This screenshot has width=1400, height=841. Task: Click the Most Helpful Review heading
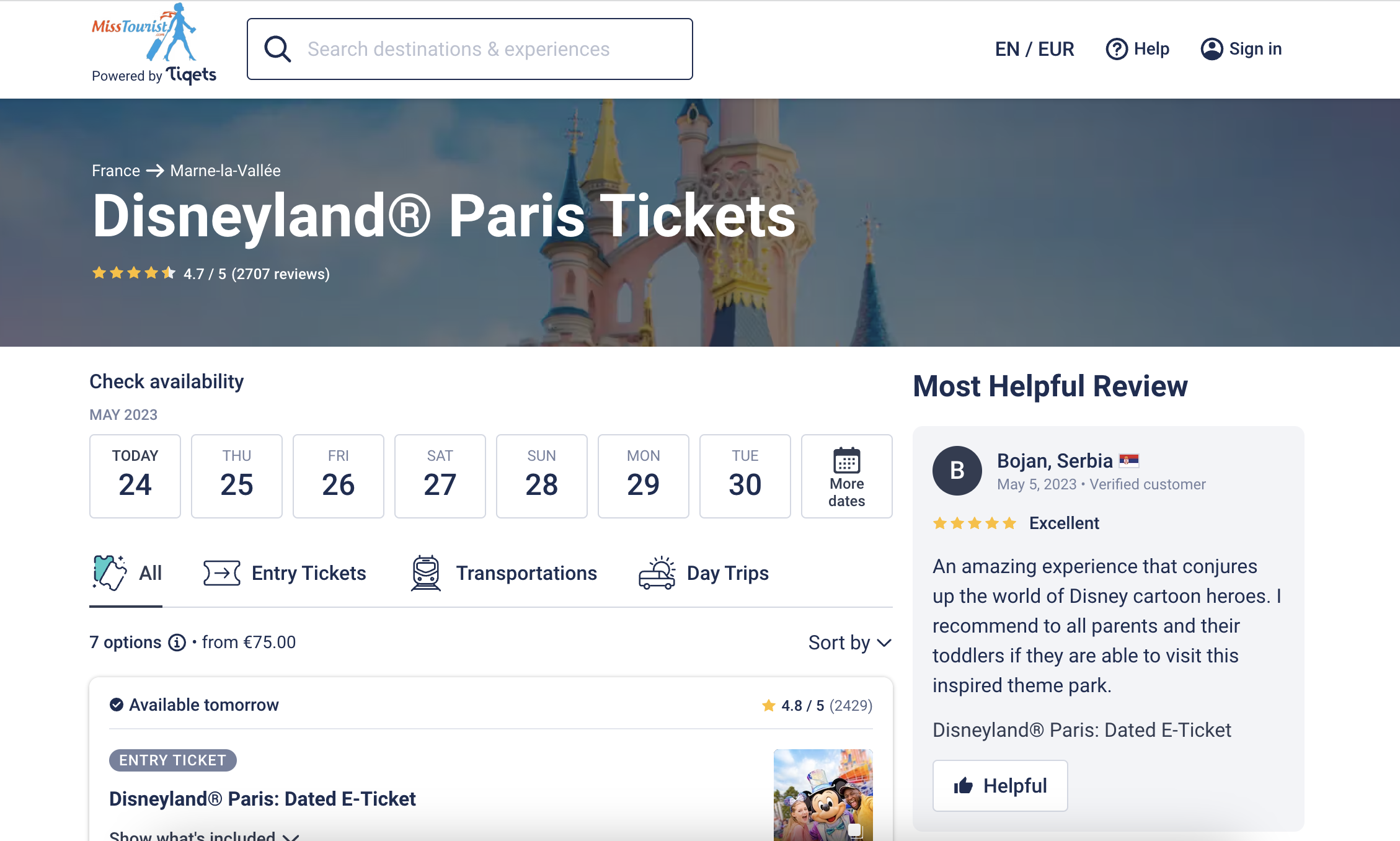tap(1050, 386)
